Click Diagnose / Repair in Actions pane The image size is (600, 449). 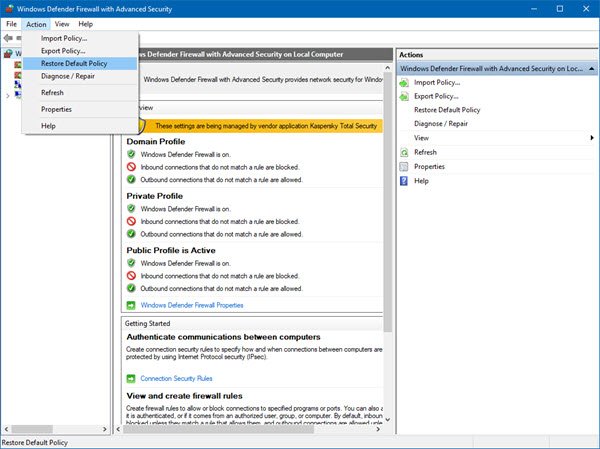click(x=441, y=124)
